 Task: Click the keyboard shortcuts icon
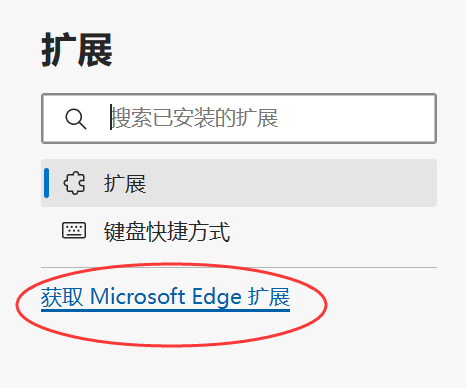74,231
